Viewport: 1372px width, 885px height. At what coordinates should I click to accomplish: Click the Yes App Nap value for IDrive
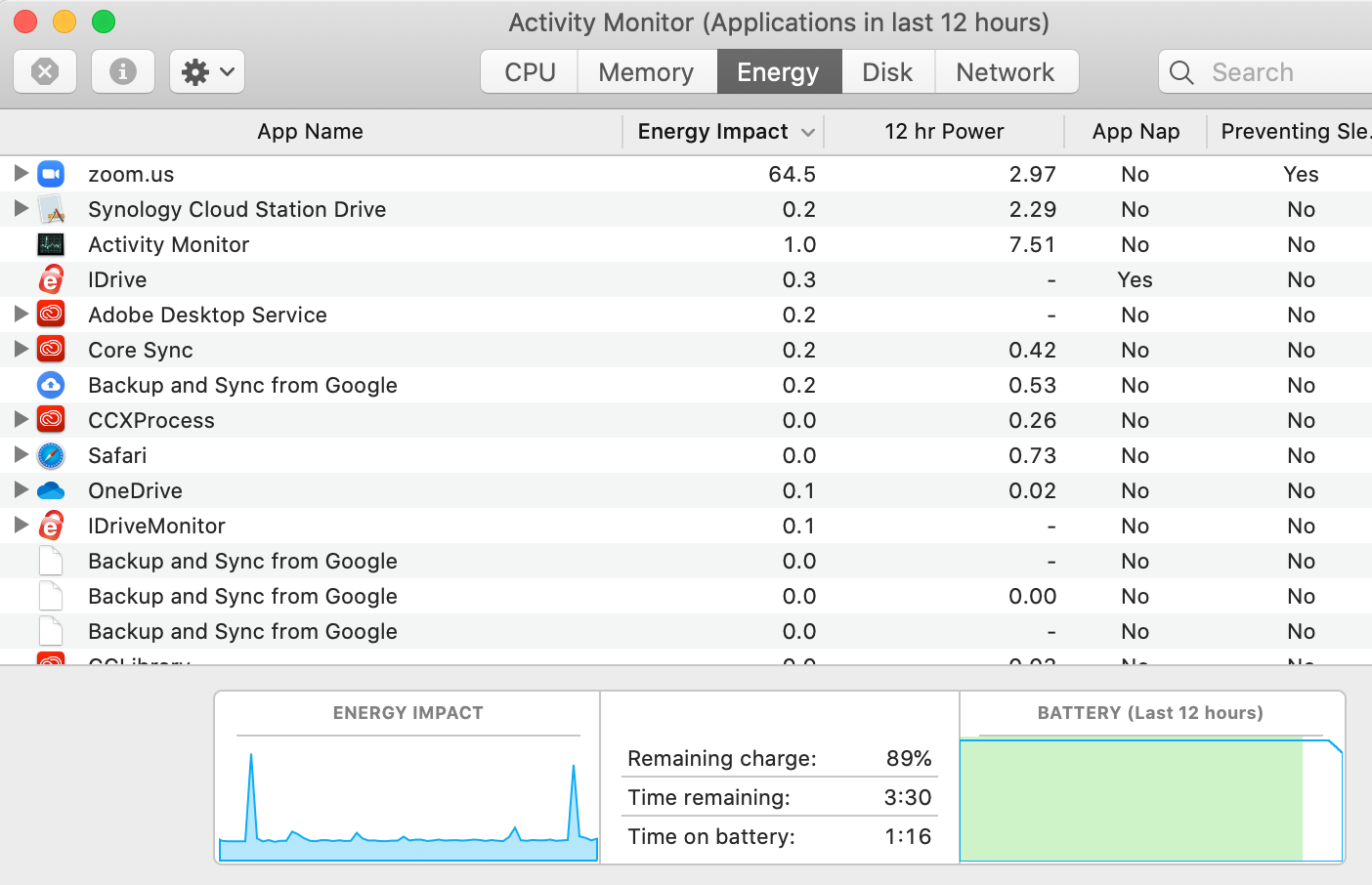[1136, 280]
